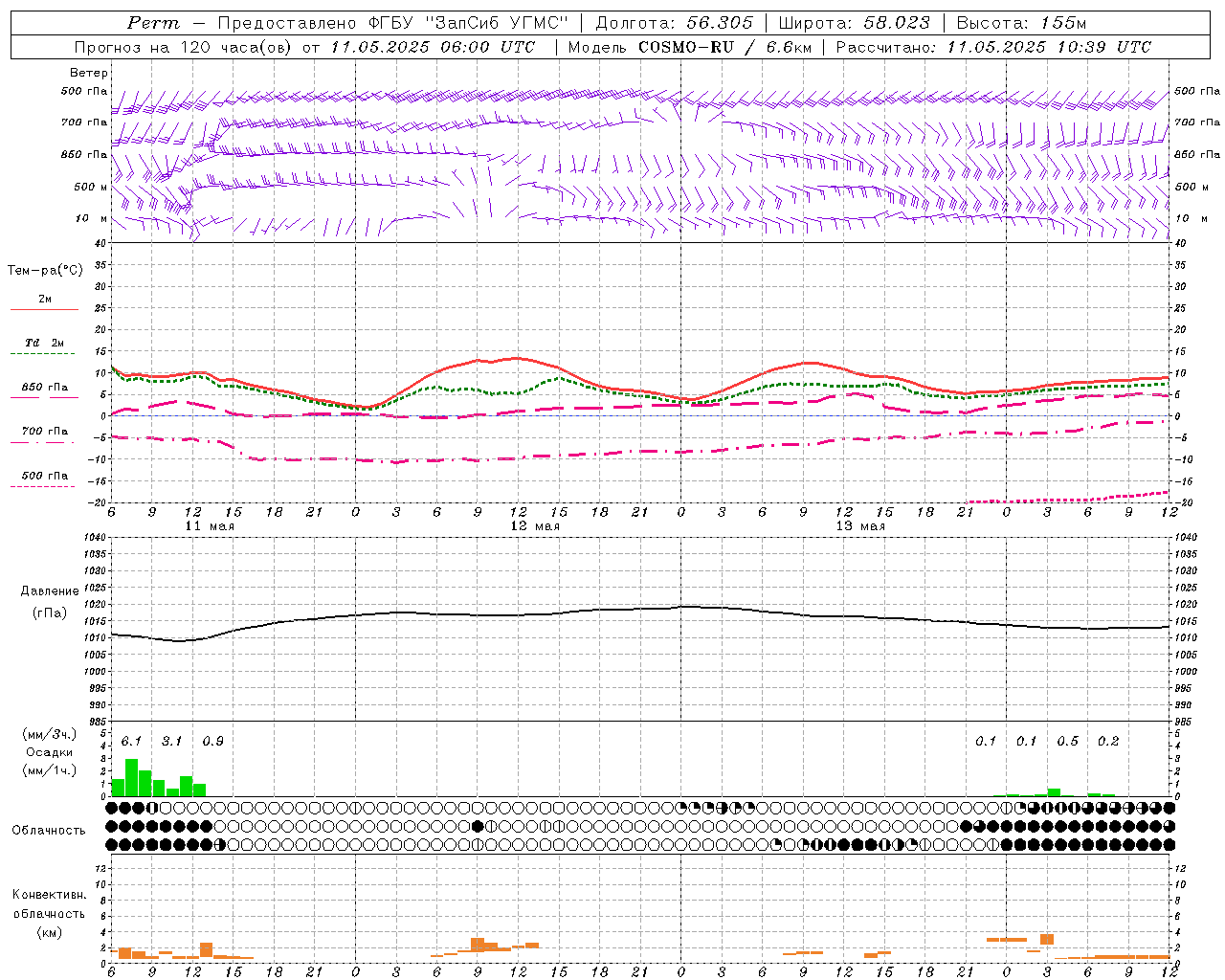This screenshot has width=1225, height=980.
Task: Click the "Рассчитано: 11.05.2025 10:39 UTC" text
Action: tap(993, 47)
